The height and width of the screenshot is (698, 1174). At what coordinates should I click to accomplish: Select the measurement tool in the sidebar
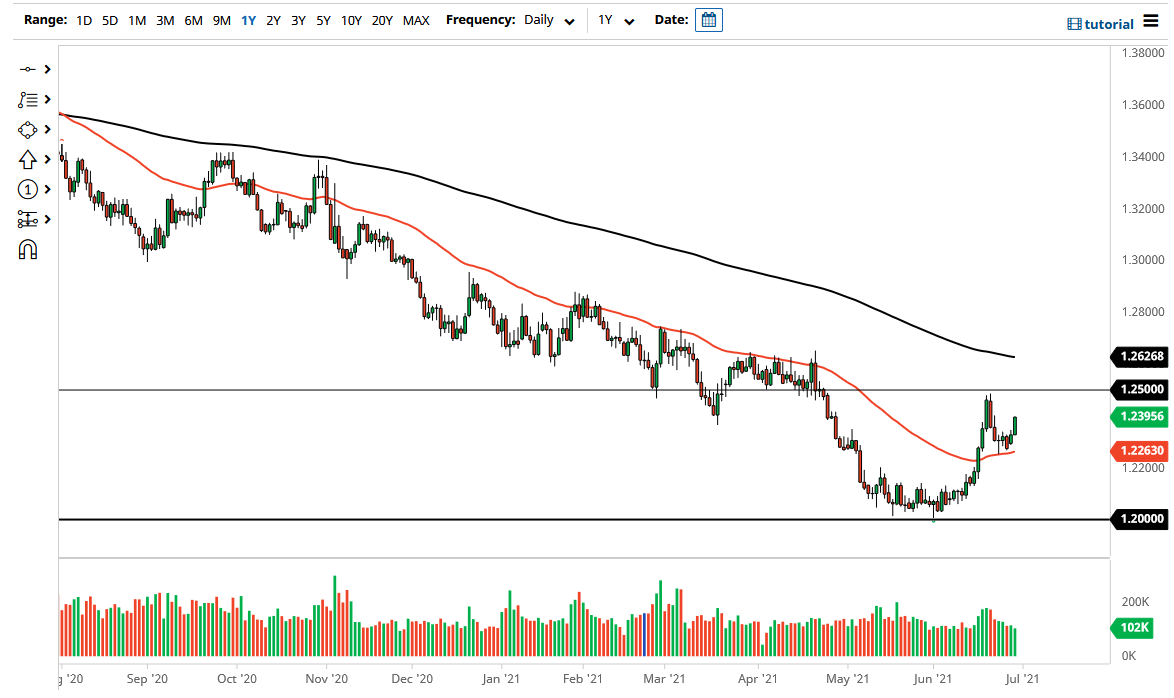(x=28, y=219)
